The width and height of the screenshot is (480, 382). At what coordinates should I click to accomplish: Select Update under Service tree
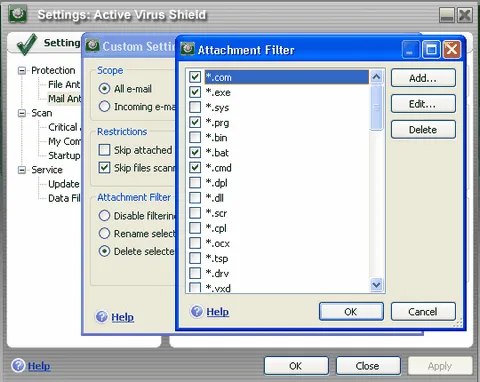pos(64,184)
